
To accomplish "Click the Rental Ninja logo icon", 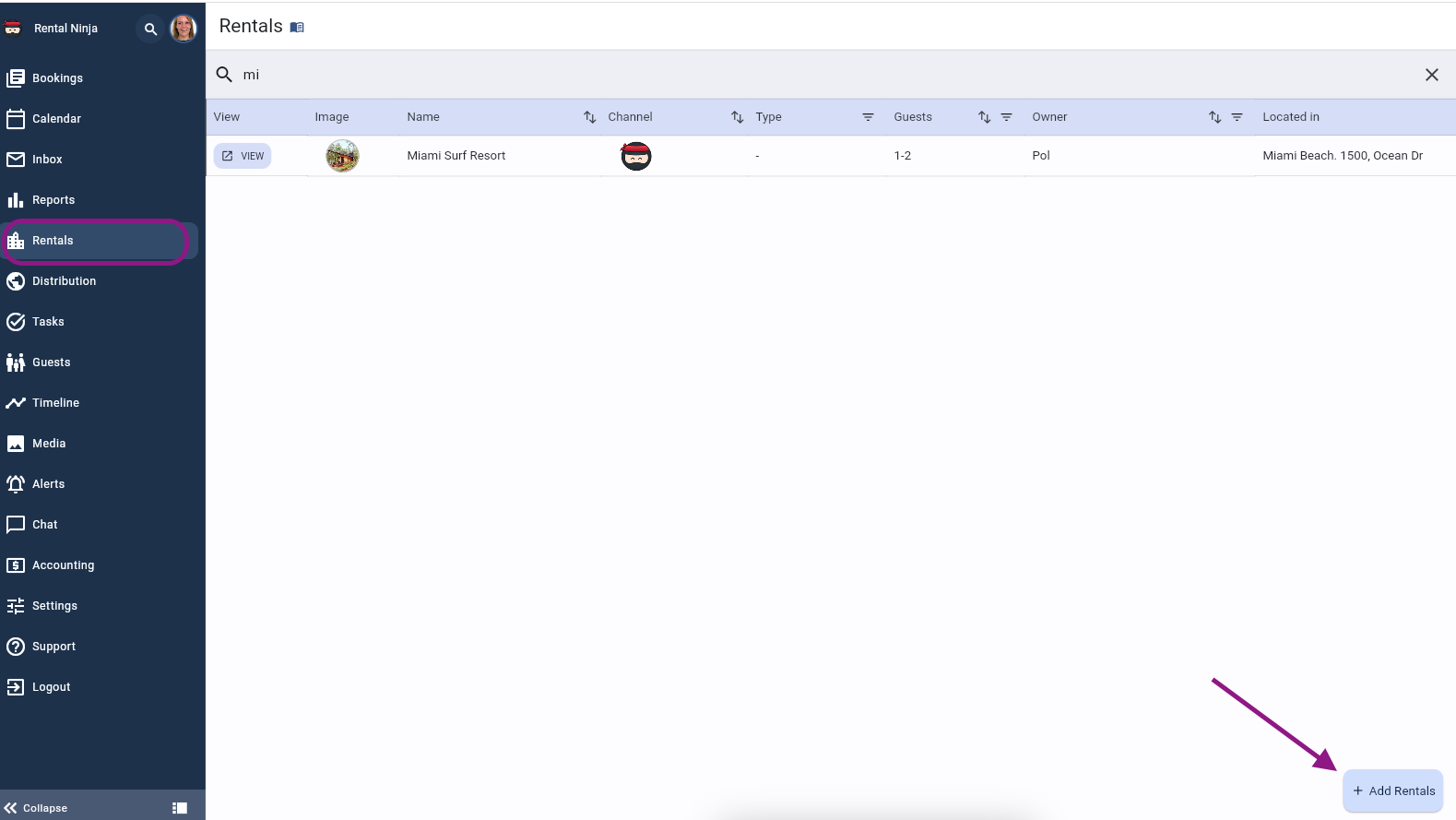I will [x=13, y=29].
